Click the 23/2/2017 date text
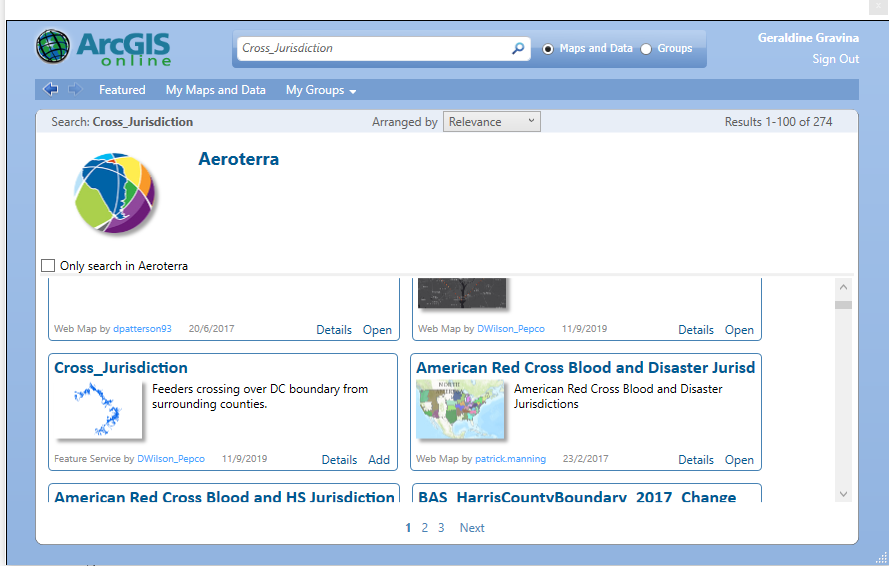 (585, 458)
